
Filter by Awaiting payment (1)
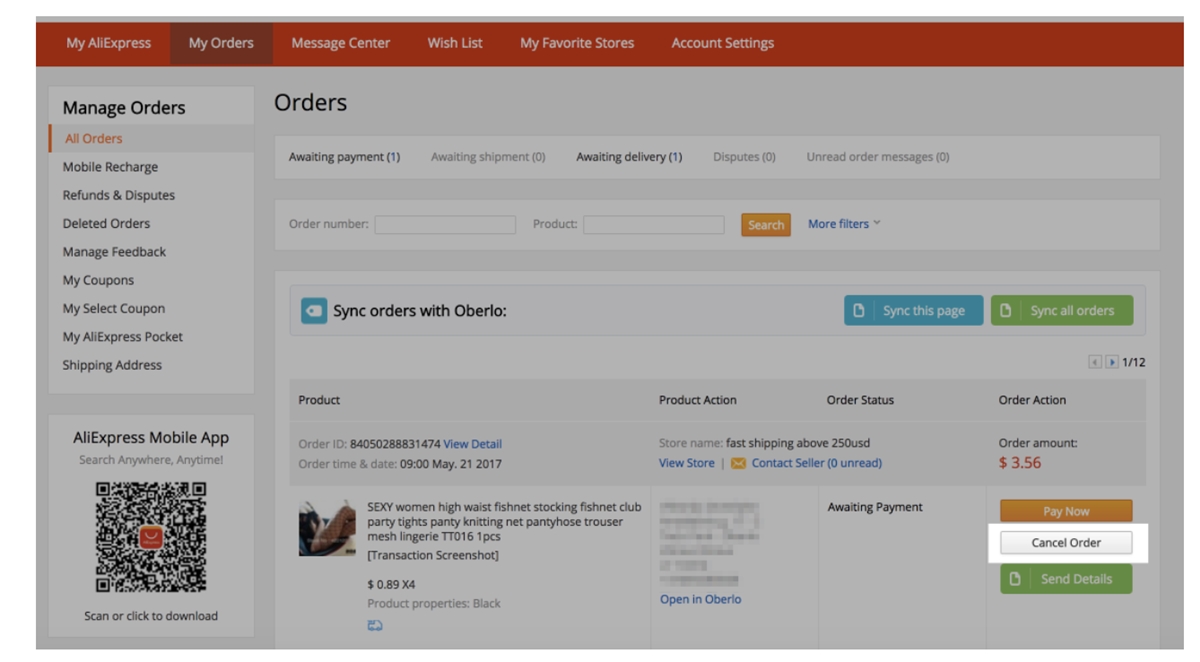click(344, 157)
